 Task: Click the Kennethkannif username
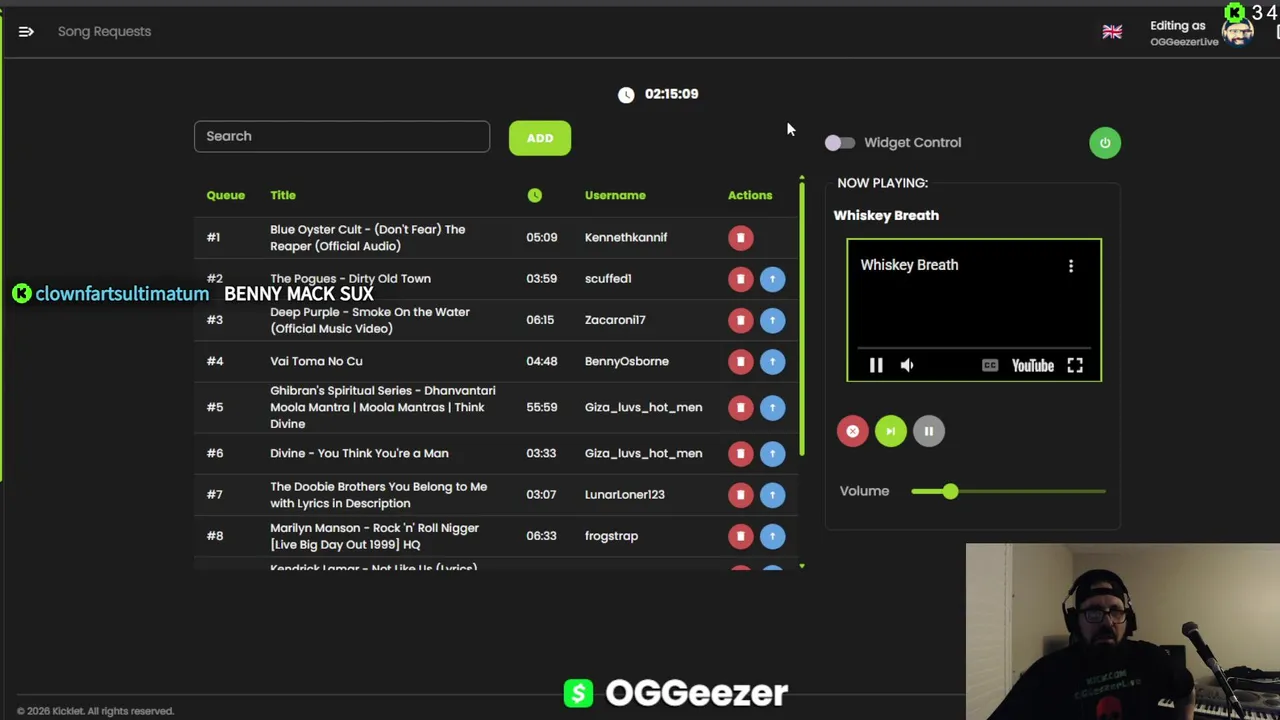click(x=626, y=238)
